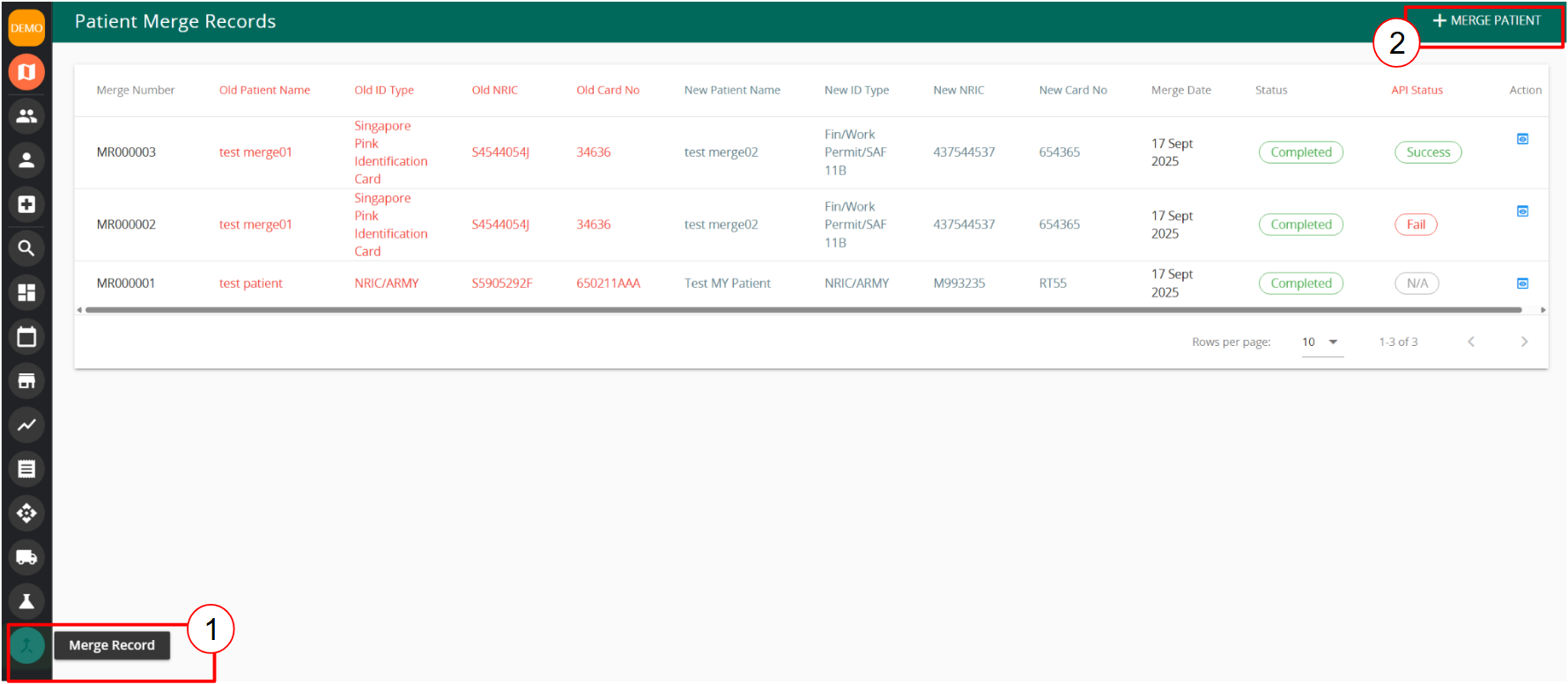This screenshot has width=1568, height=684.
Task: Click old NRIC S5905292F
Action: pyautogui.click(x=502, y=283)
